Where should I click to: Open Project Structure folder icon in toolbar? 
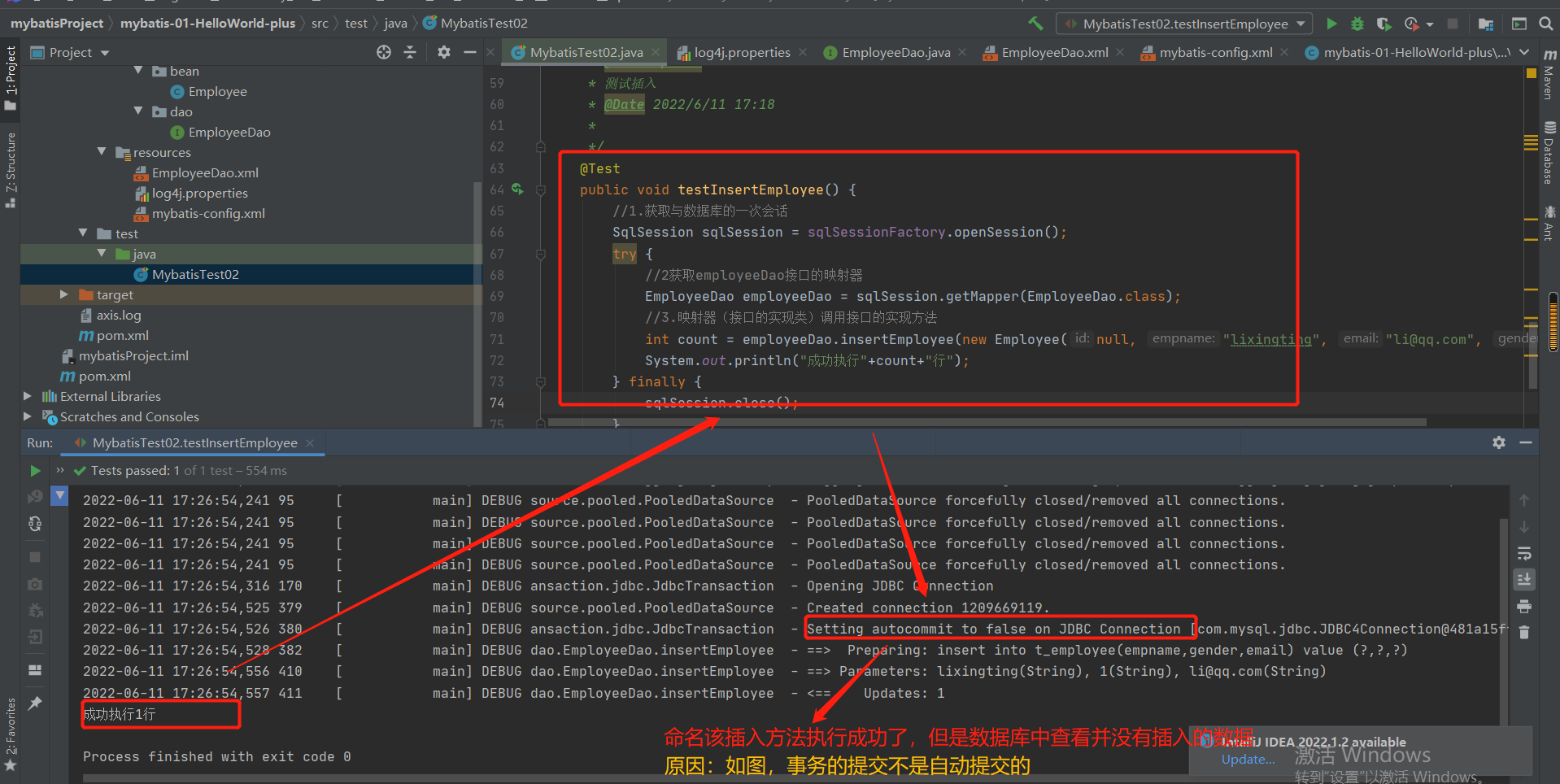tap(1485, 24)
